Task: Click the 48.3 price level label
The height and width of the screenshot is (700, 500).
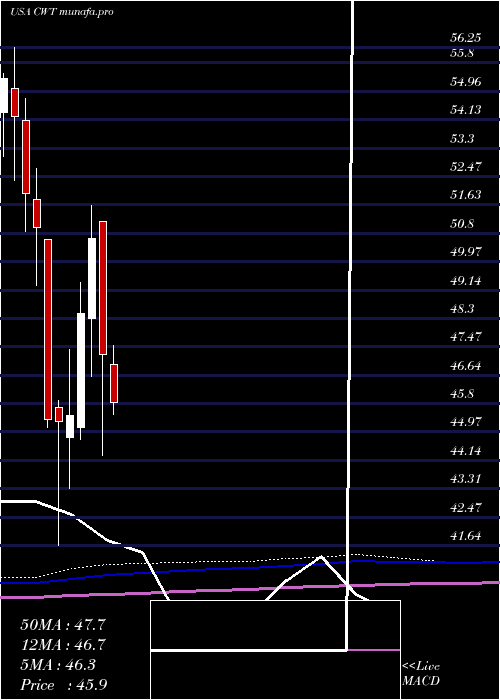Action: point(462,308)
